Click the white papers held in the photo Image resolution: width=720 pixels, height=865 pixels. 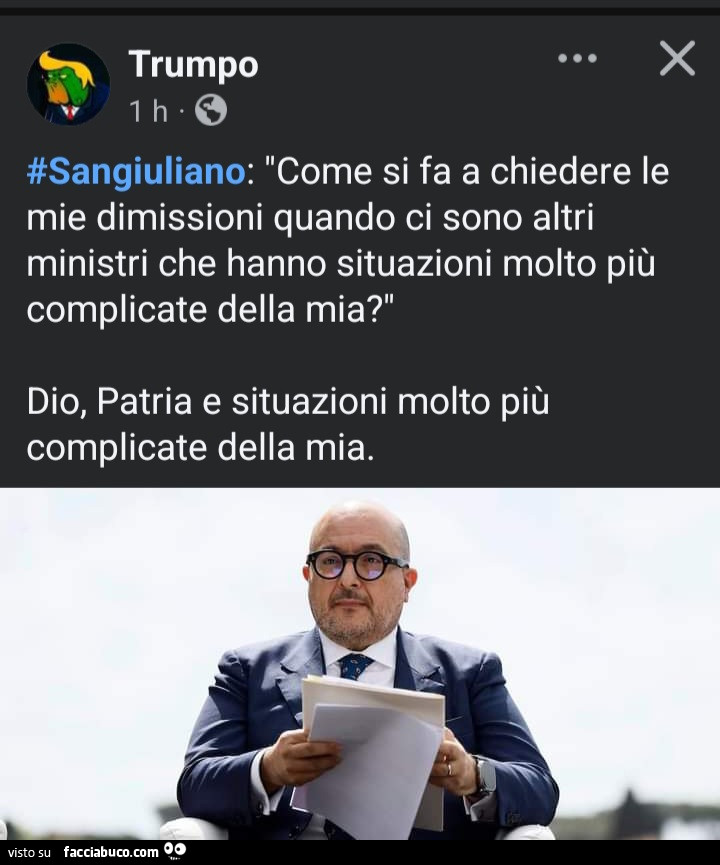pos(374,755)
